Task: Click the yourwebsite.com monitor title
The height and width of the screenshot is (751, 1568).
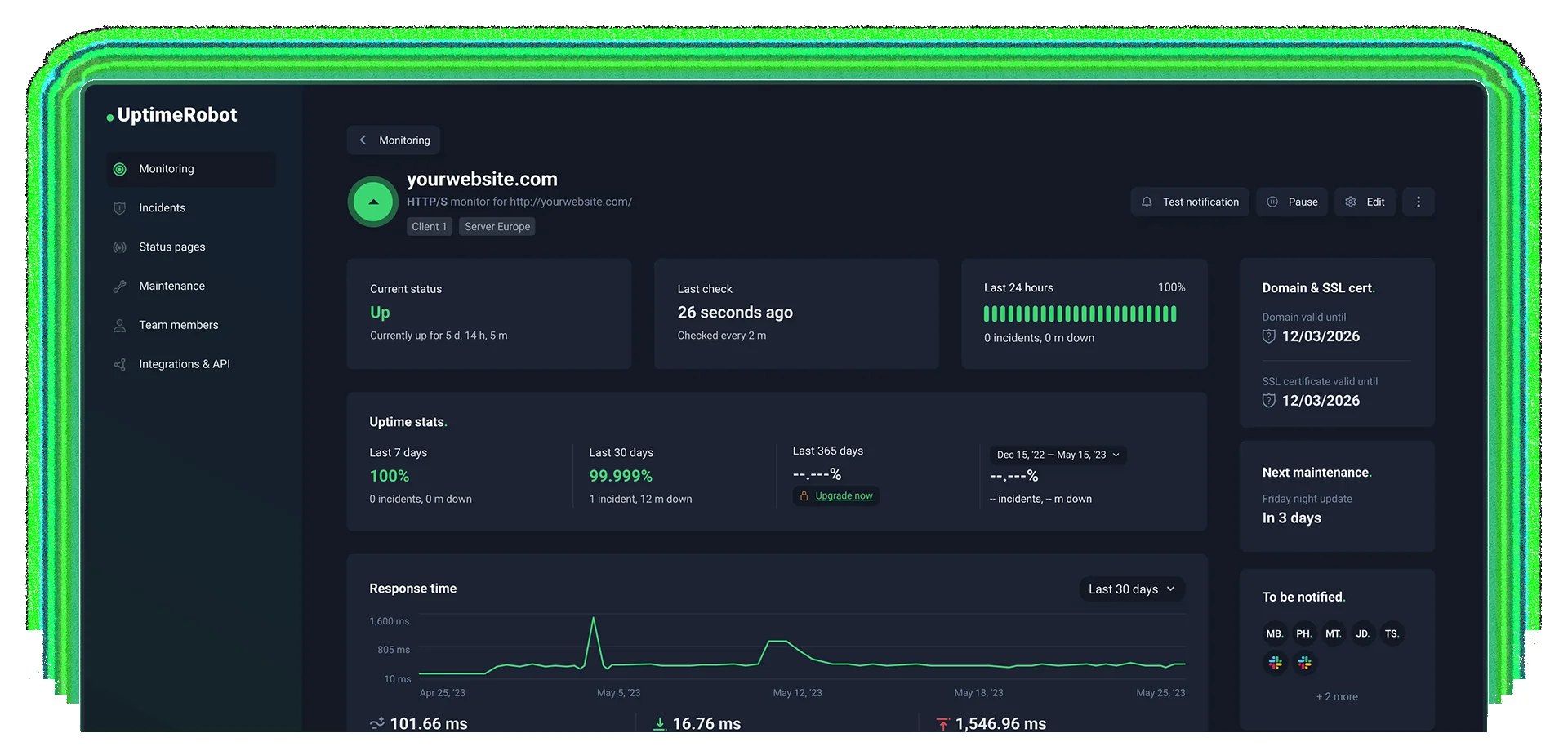Action: [482, 180]
